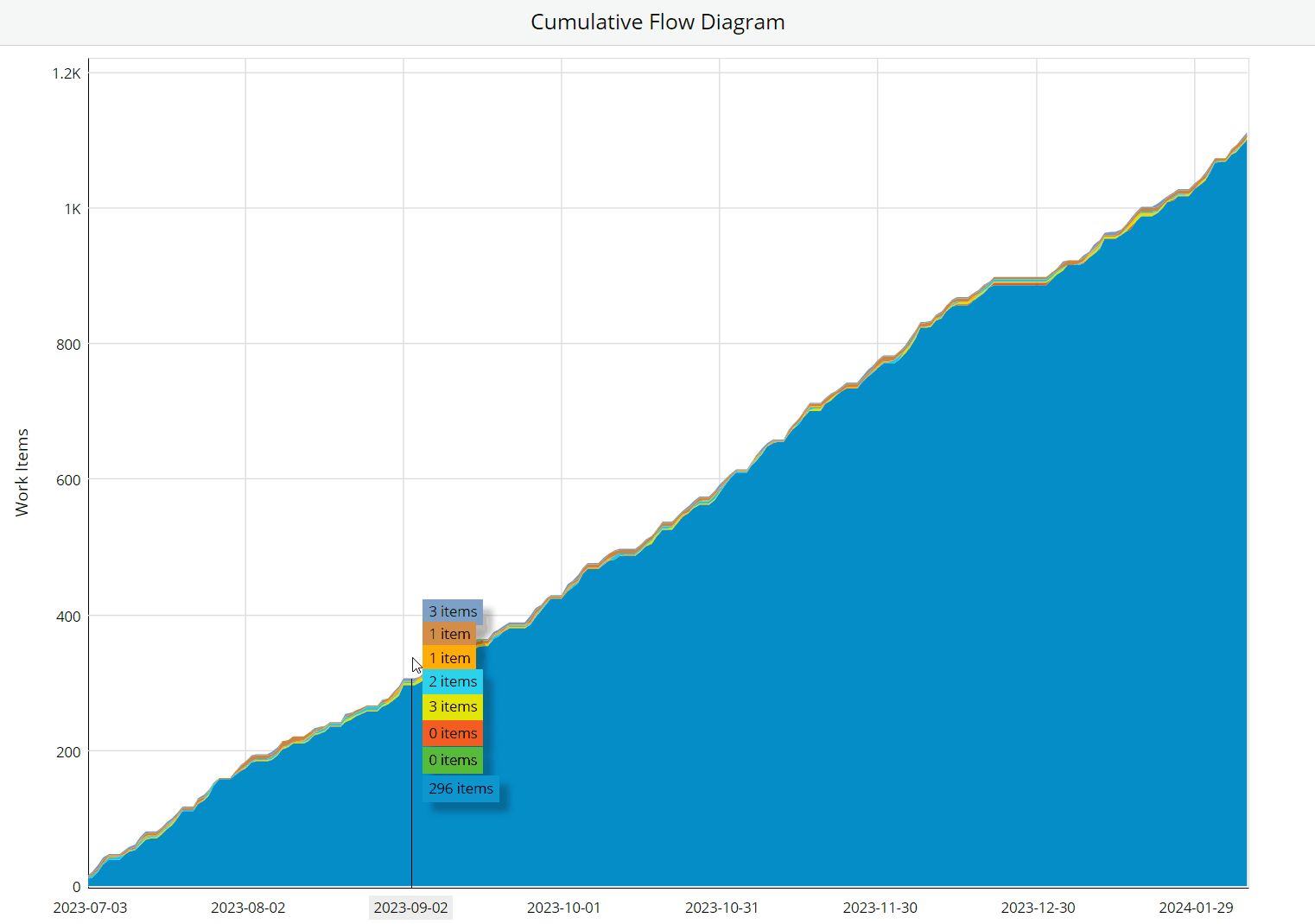
Task: Click the green '0 items' tooltip entry
Action: coord(453,760)
